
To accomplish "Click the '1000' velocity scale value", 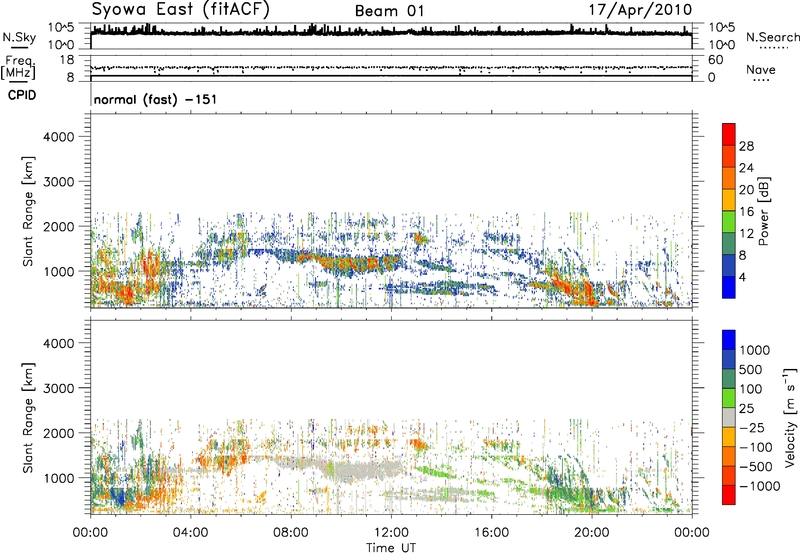I will coord(754,350).
